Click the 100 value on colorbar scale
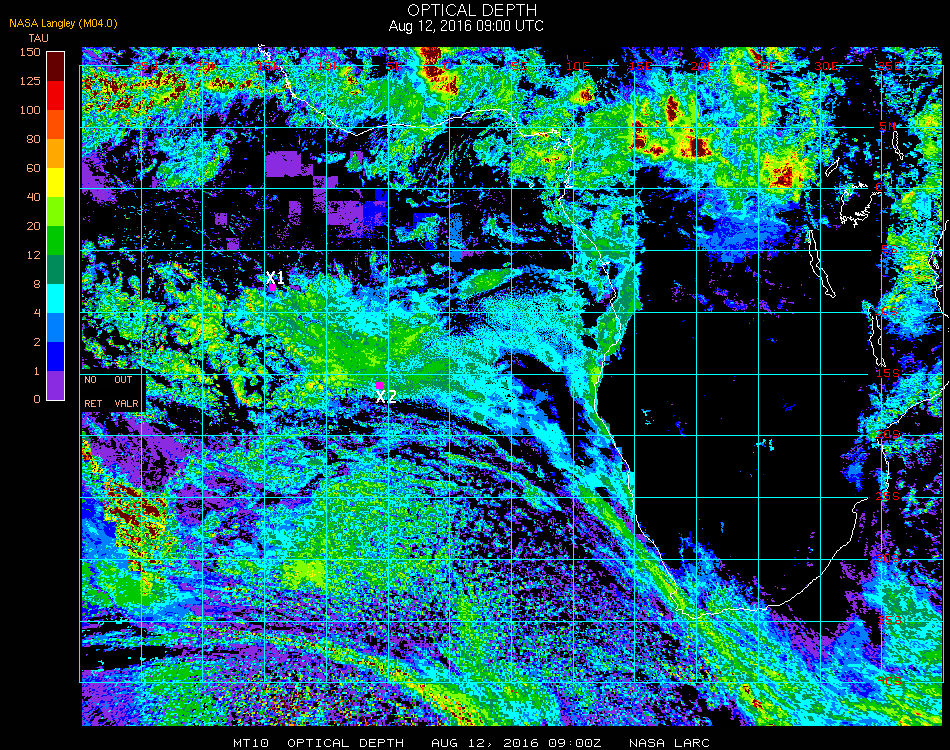950x750 pixels. pyautogui.click(x=30, y=110)
